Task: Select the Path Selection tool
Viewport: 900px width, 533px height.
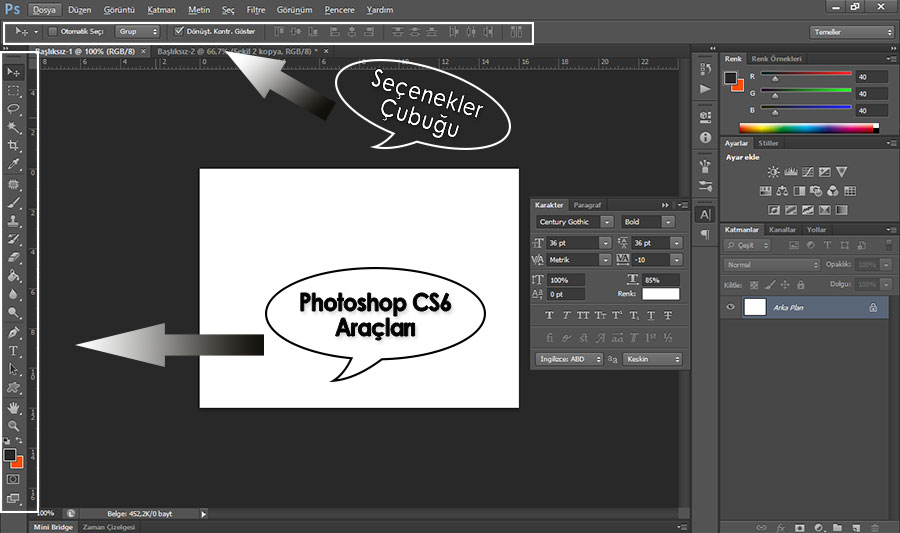Action: click(x=13, y=369)
